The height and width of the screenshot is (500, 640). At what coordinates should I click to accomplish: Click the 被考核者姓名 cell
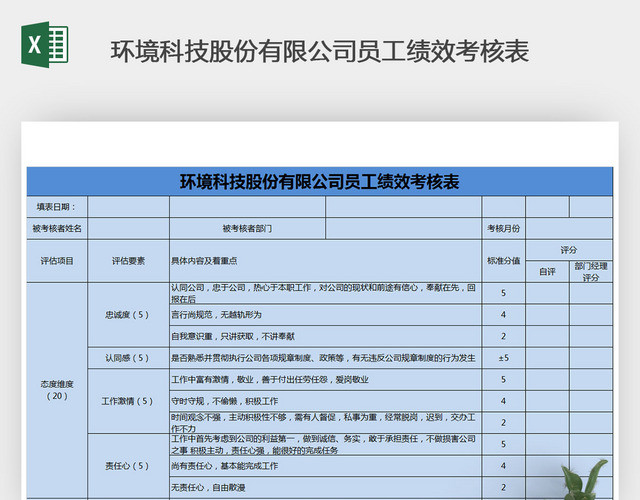[57, 229]
